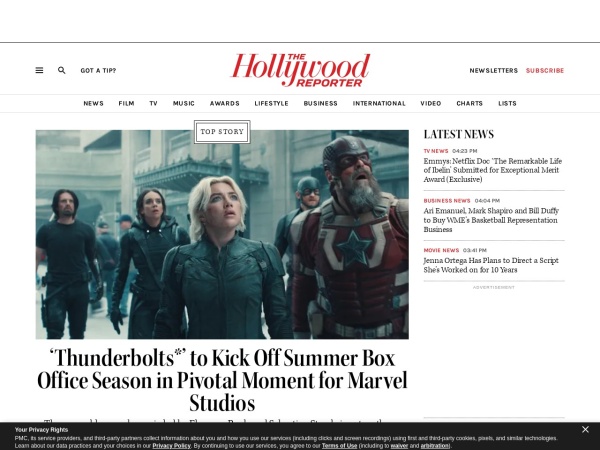Viewport: 600px width, 450px height.
Task: Open the Awards section
Action: [225, 103]
